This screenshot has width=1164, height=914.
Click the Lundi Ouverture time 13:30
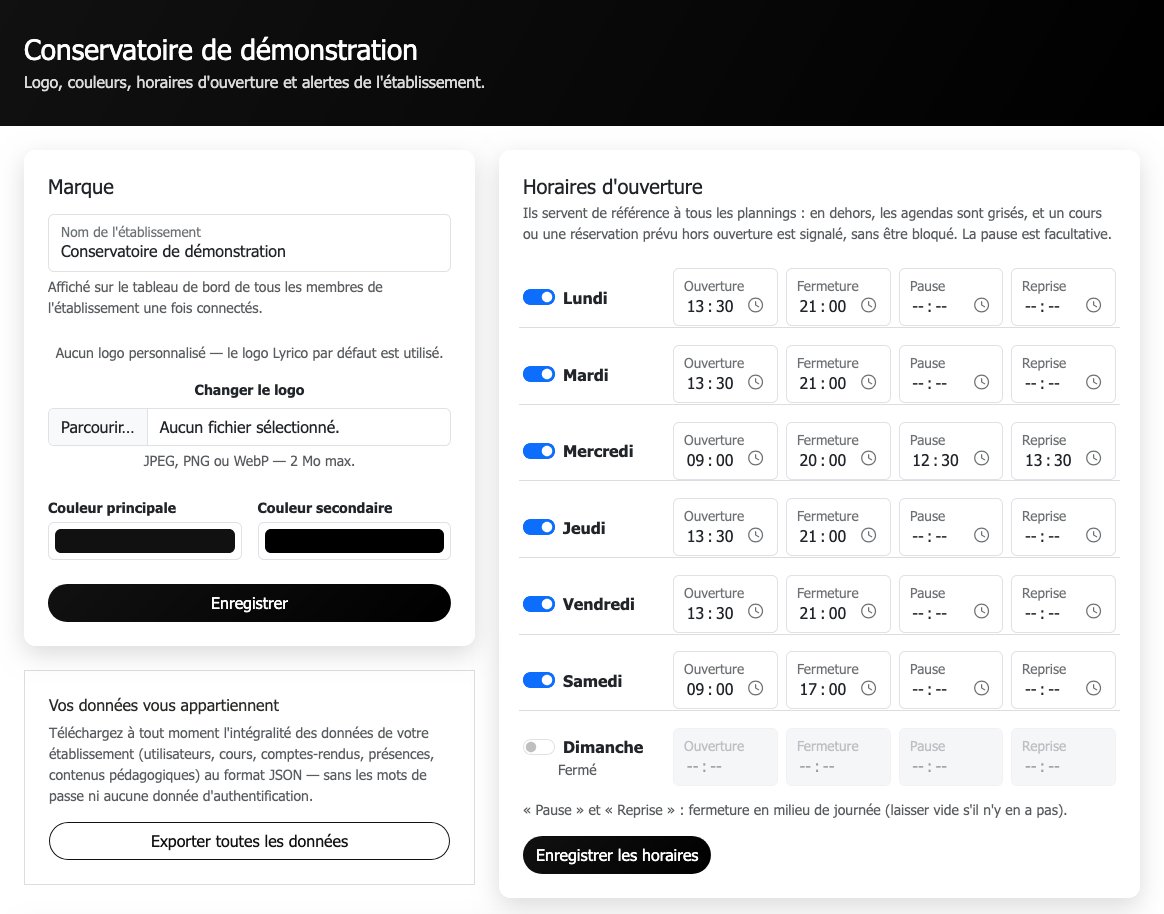pyautogui.click(x=710, y=306)
